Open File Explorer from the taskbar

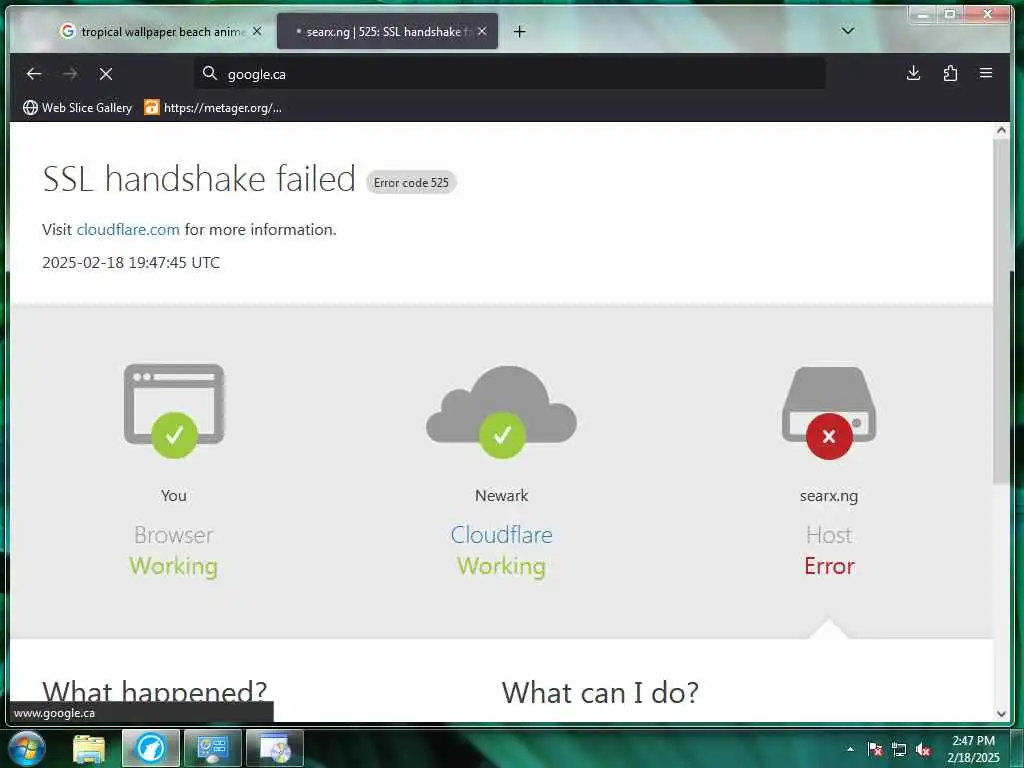[89, 748]
